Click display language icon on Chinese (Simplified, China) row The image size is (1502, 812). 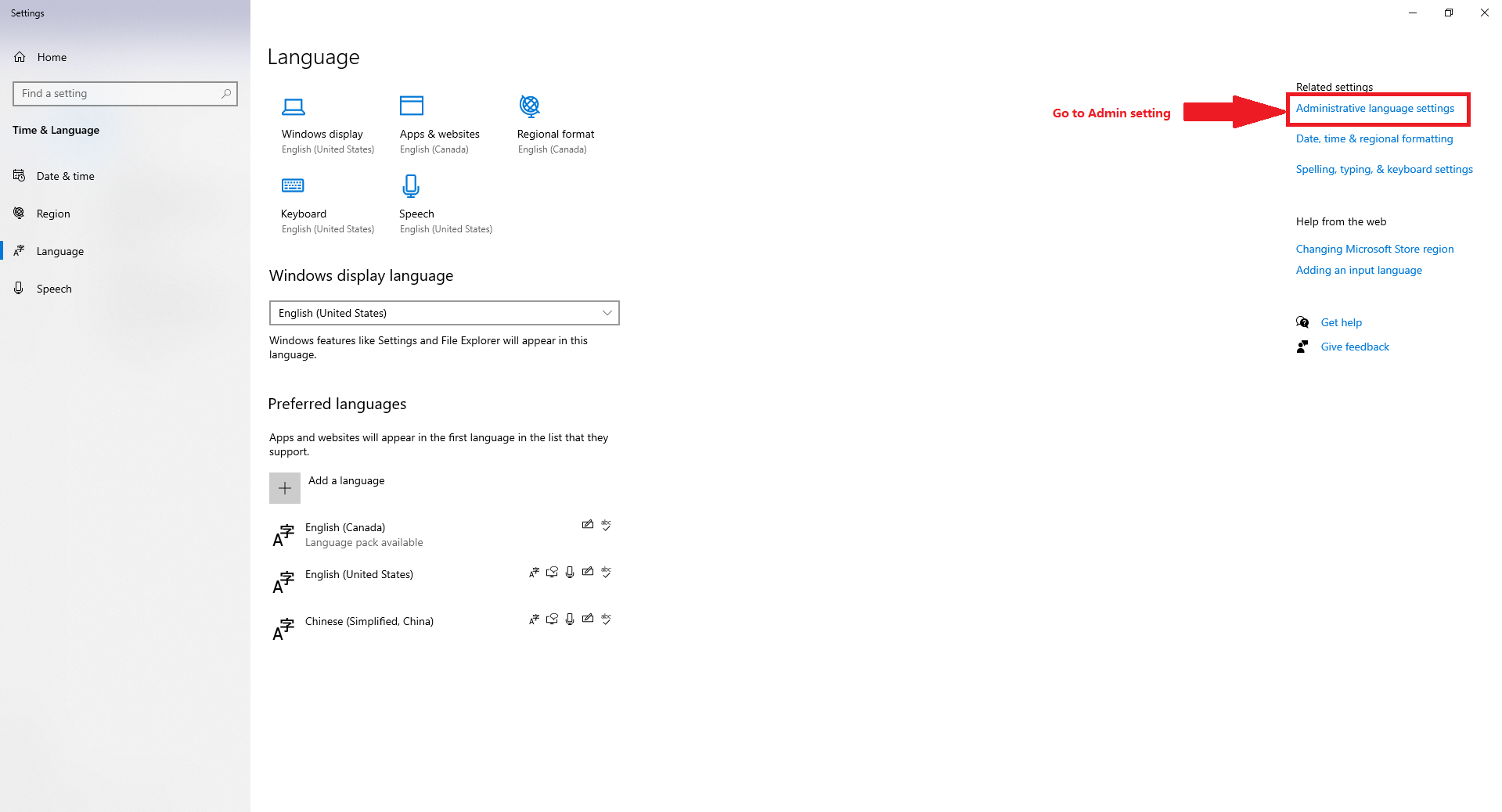pos(534,619)
